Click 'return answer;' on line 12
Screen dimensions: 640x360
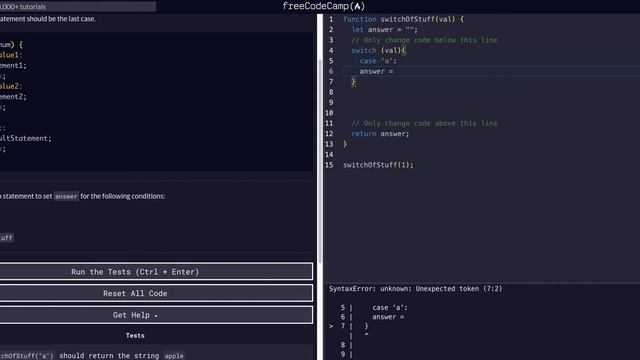380,134
